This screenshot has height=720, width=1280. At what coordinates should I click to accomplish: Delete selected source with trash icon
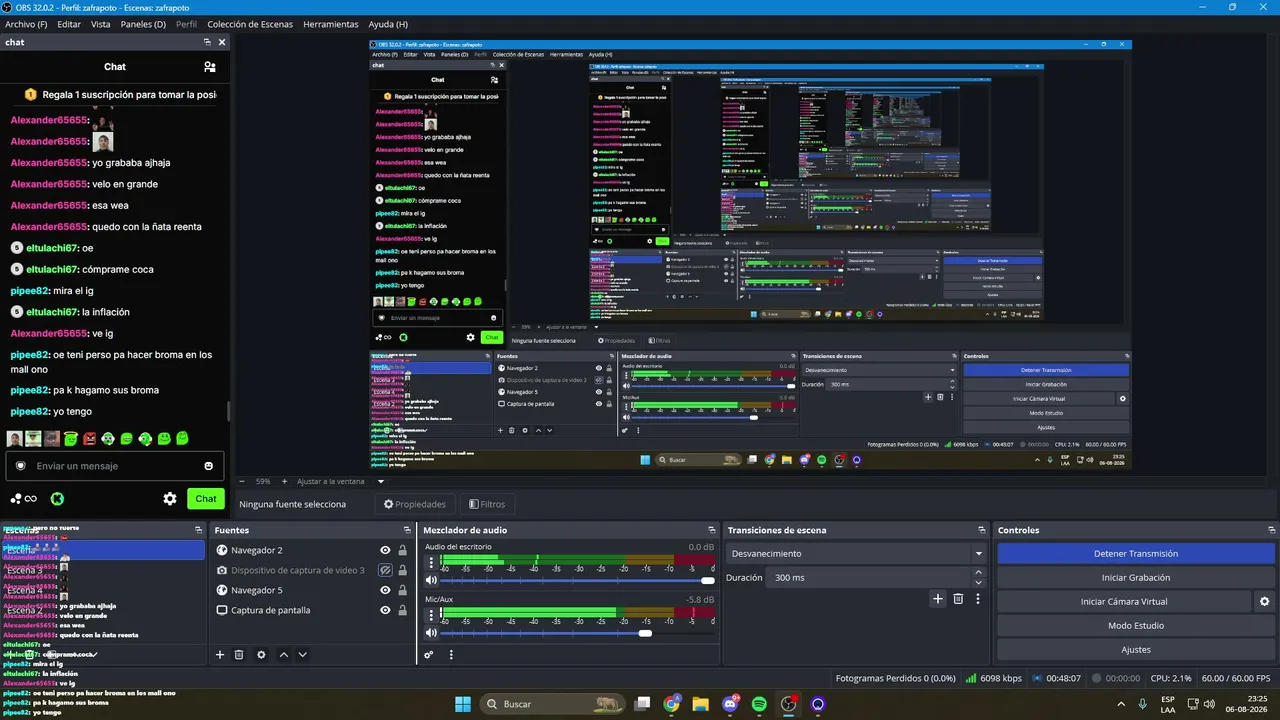(239, 655)
